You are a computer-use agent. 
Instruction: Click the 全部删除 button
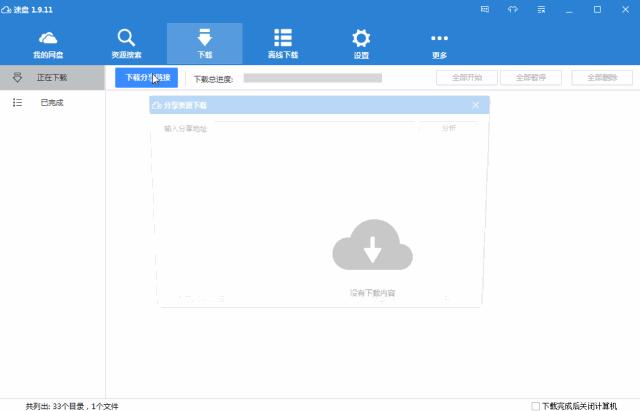tap(602, 78)
